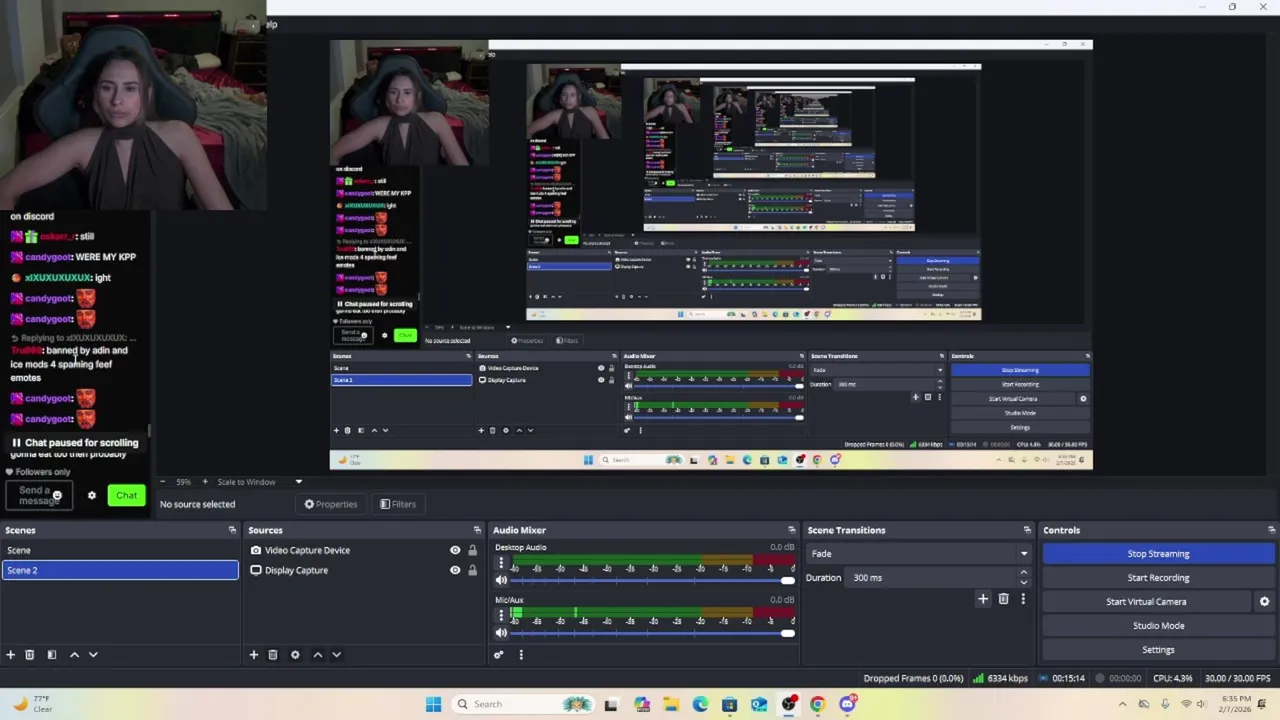Open the Fade transition dropdown
This screenshot has height=720, width=1280.
918,554
